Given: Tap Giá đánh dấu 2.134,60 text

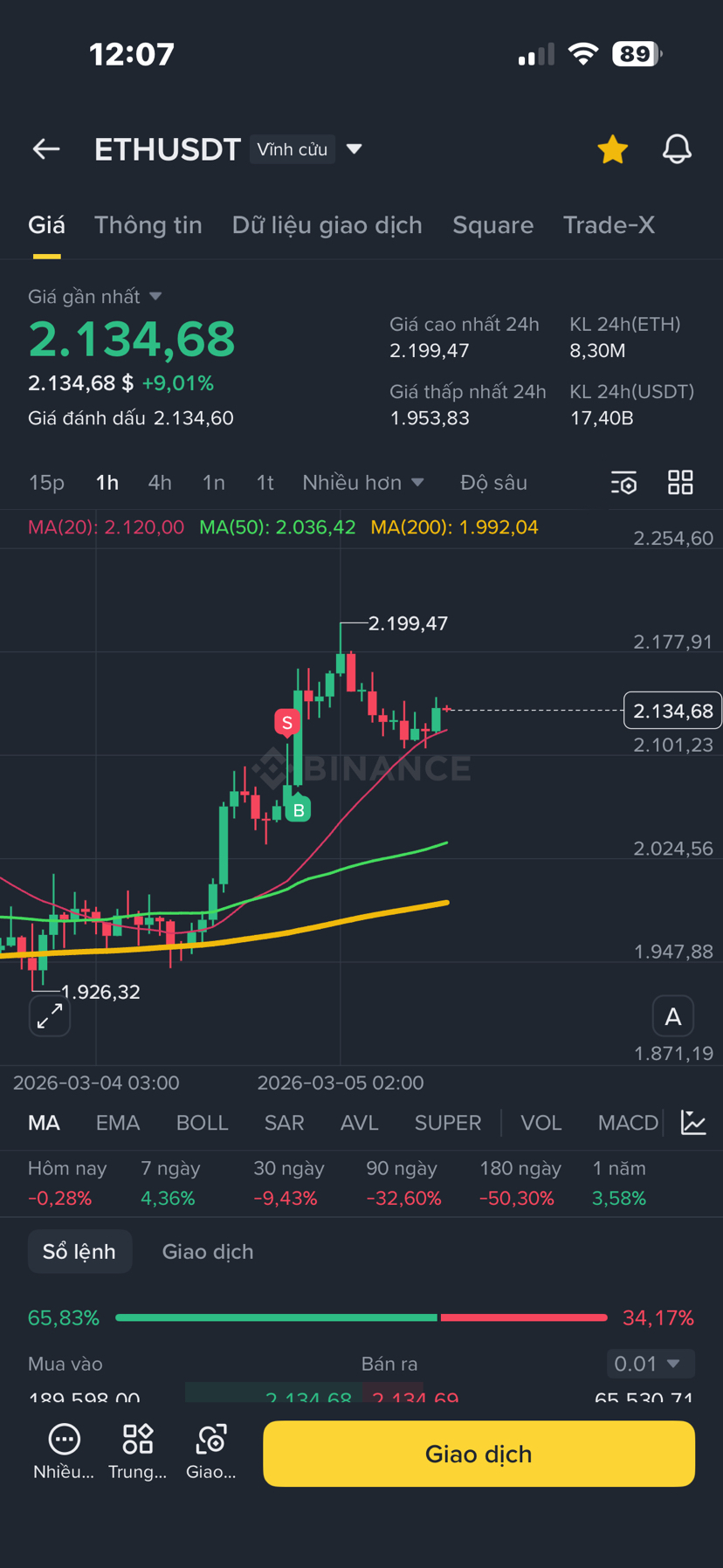Looking at the screenshot, I should pyautogui.click(x=131, y=418).
